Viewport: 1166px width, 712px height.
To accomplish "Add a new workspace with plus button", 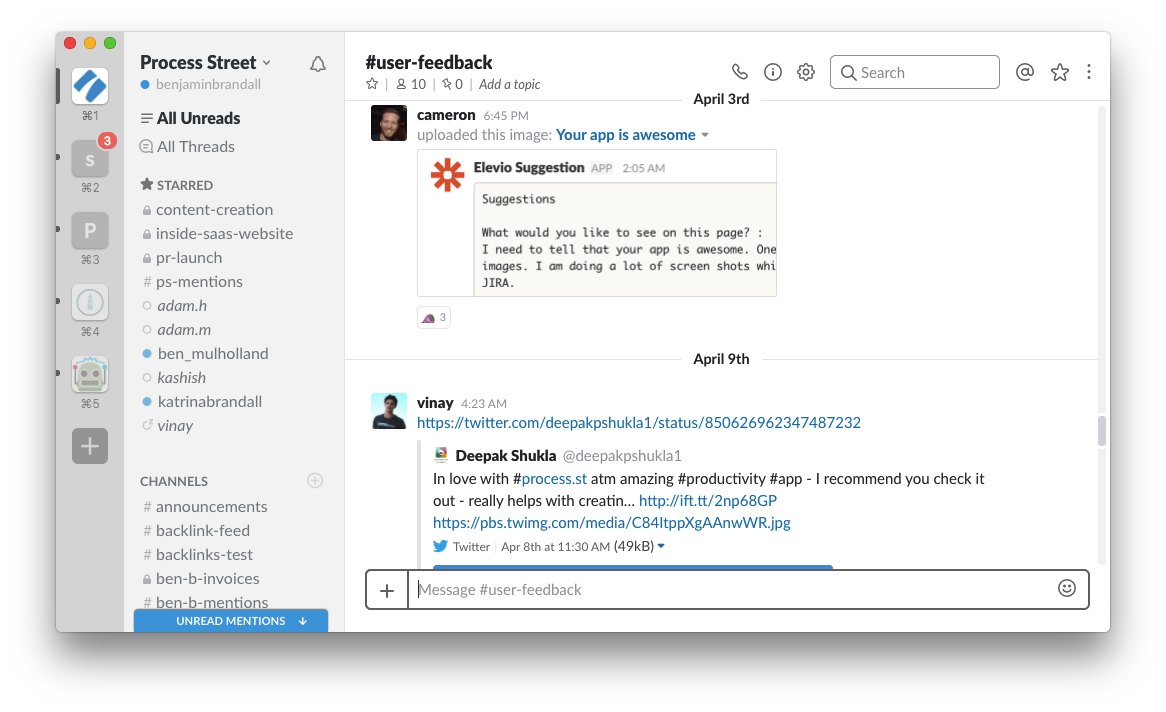I will point(90,446).
